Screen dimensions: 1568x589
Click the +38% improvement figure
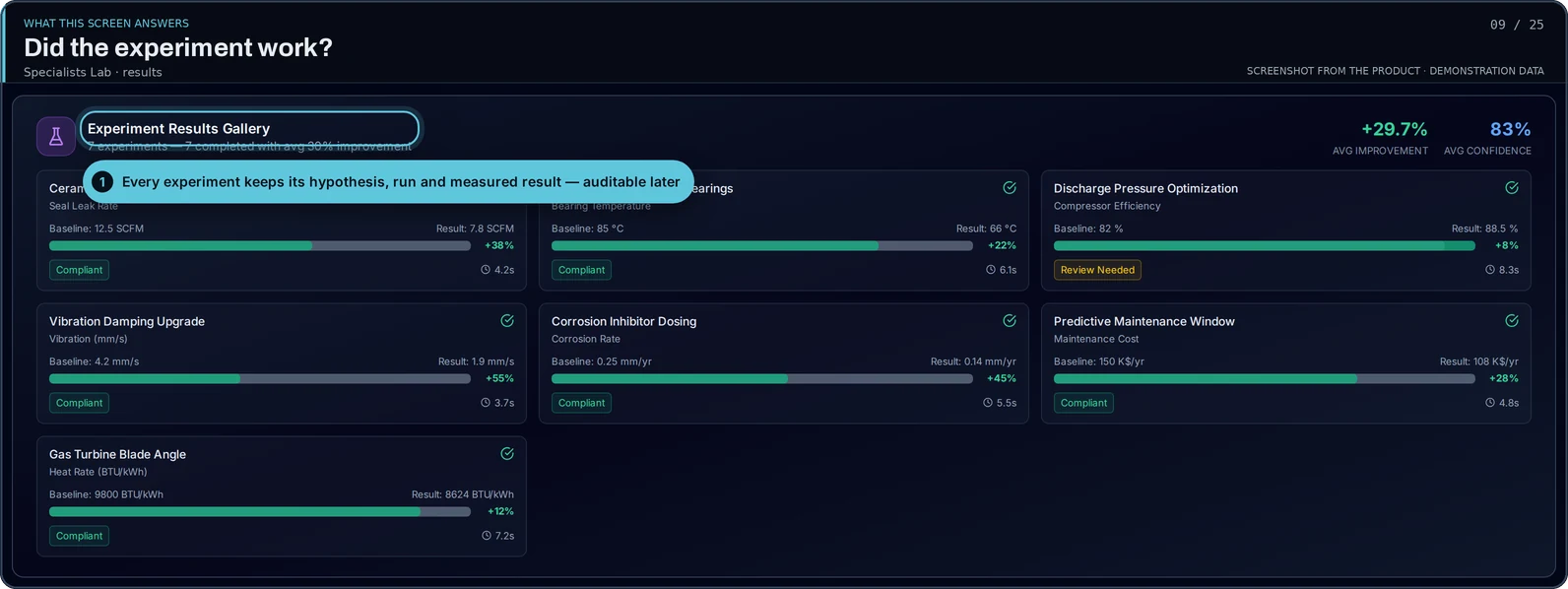[x=499, y=245]
